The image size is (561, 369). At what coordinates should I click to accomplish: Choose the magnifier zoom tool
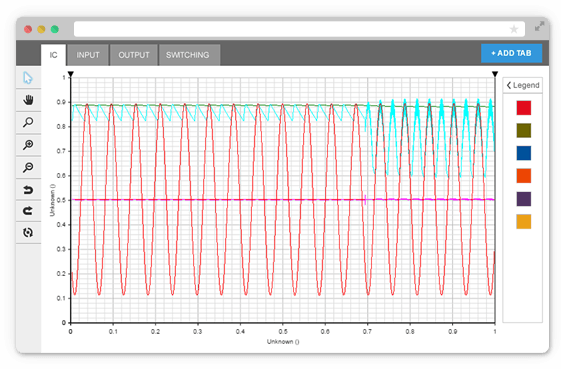coord(28,122)
